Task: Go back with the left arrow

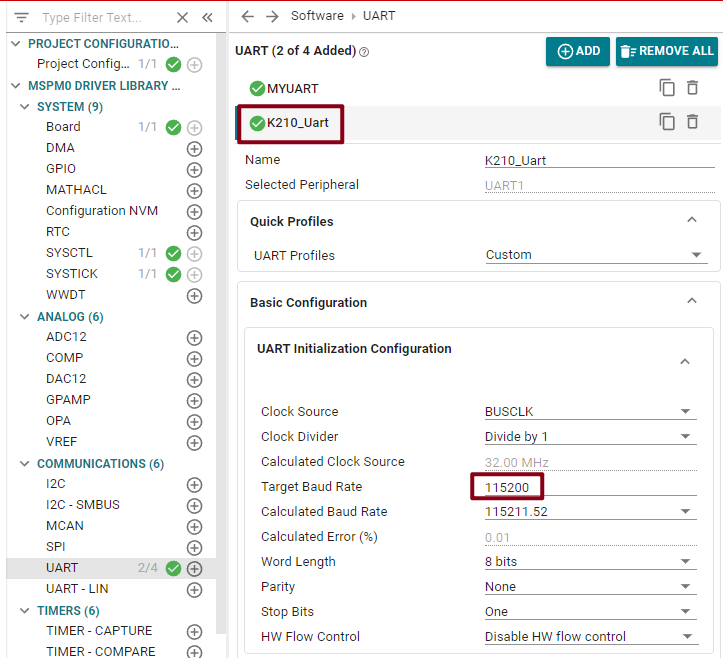Action: (x=248, y=16)
